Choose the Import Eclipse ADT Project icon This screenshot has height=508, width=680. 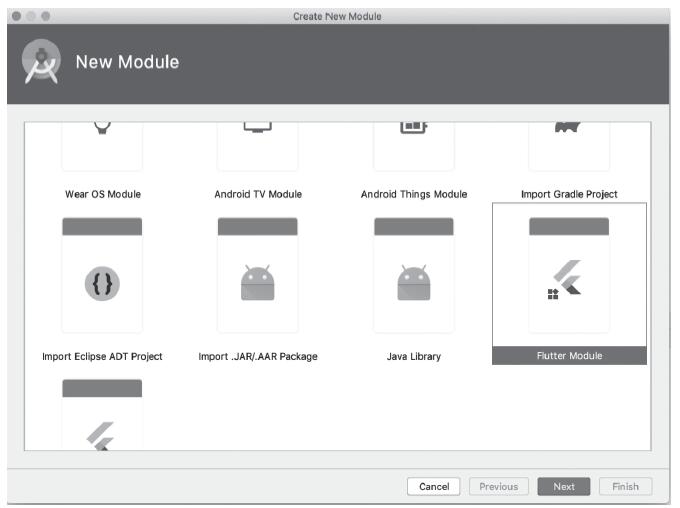(102, 283)
